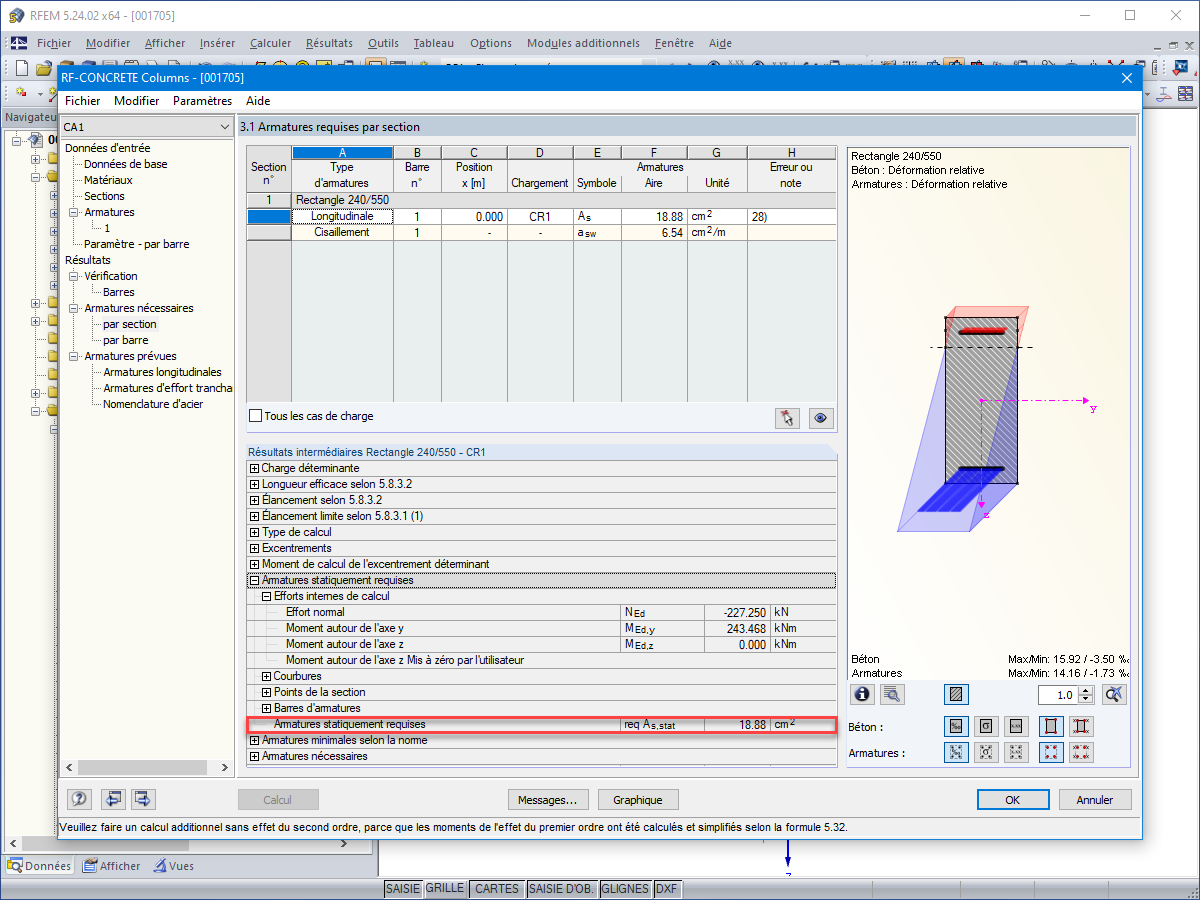The width and height of the screenshot is (1200, 900).
Task: Click scale factor stepper up arrow
Action: tap(1087, 689)
